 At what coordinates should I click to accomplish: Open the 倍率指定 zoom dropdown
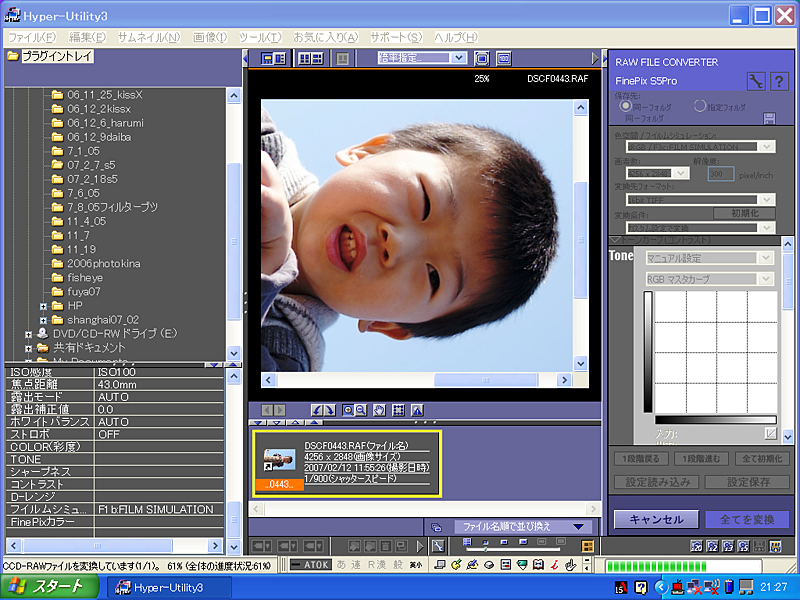421,58
